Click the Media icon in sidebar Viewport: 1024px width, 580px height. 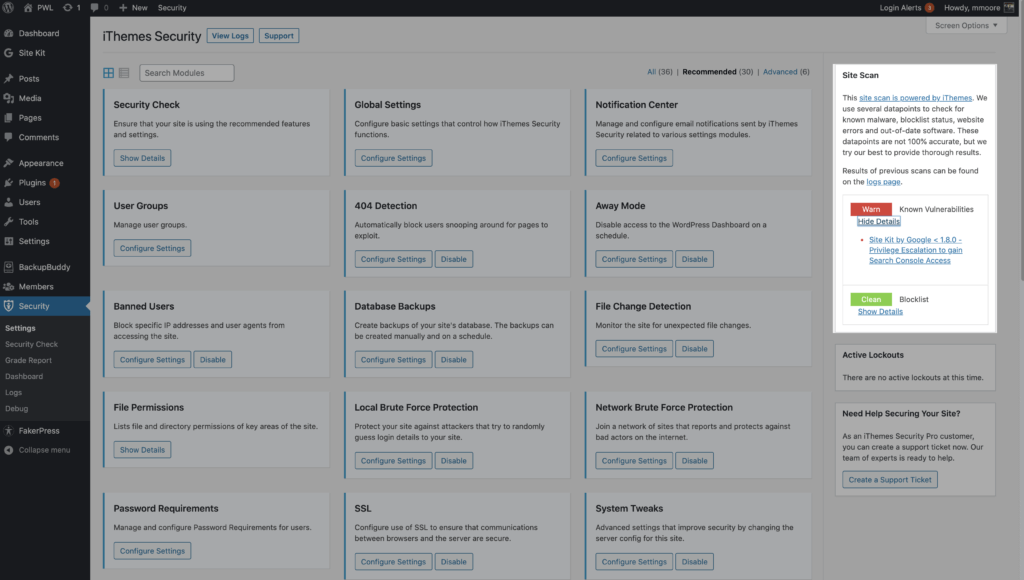click(8, 98)
